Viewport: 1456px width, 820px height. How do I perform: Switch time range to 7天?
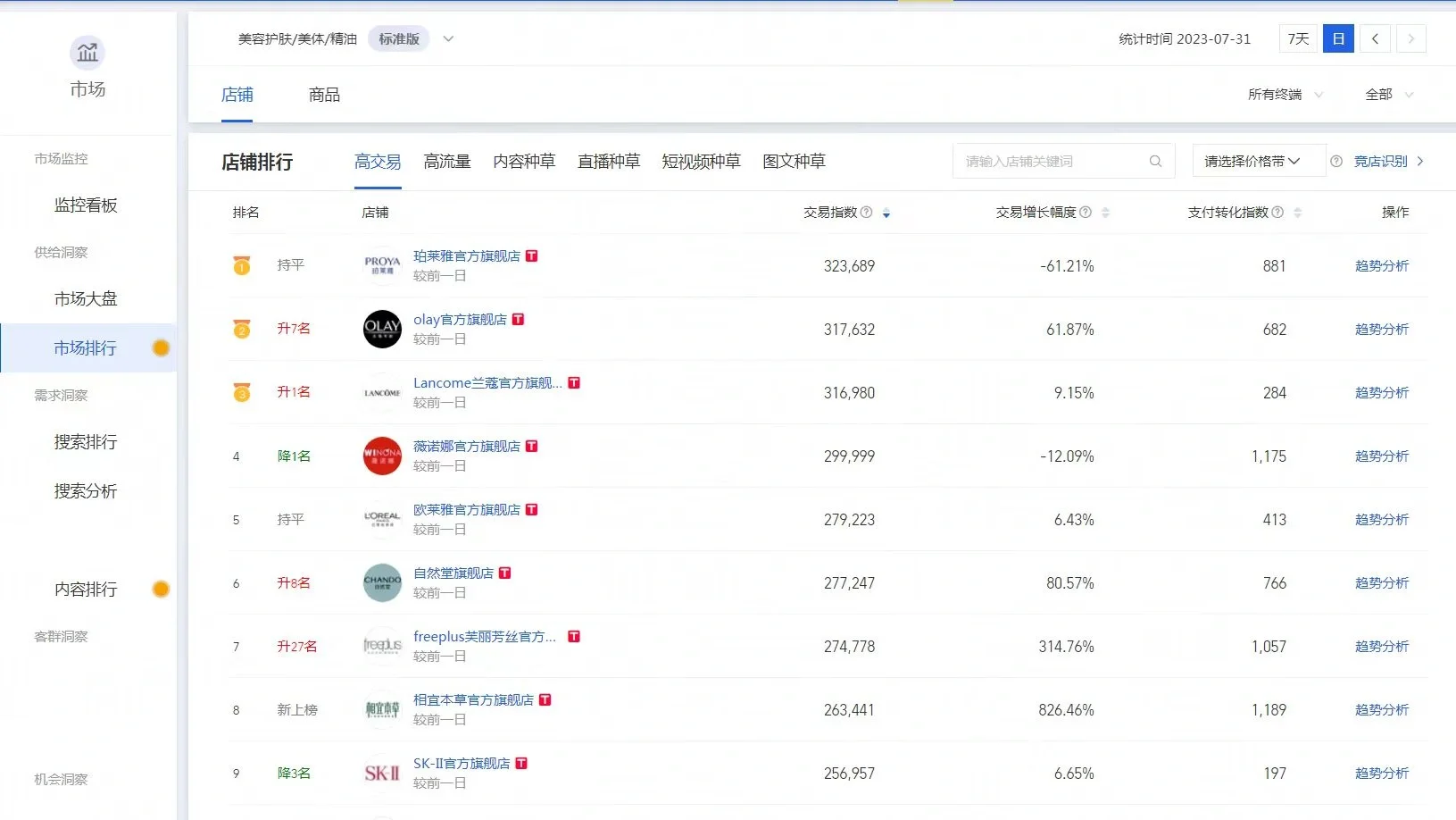(x=1297, y=38)
